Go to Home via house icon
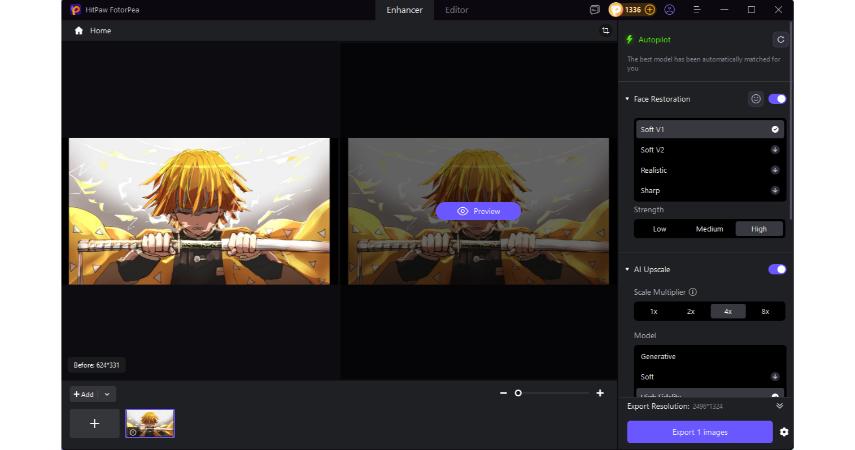Screen dimensions: 855x450 point(79,31)
